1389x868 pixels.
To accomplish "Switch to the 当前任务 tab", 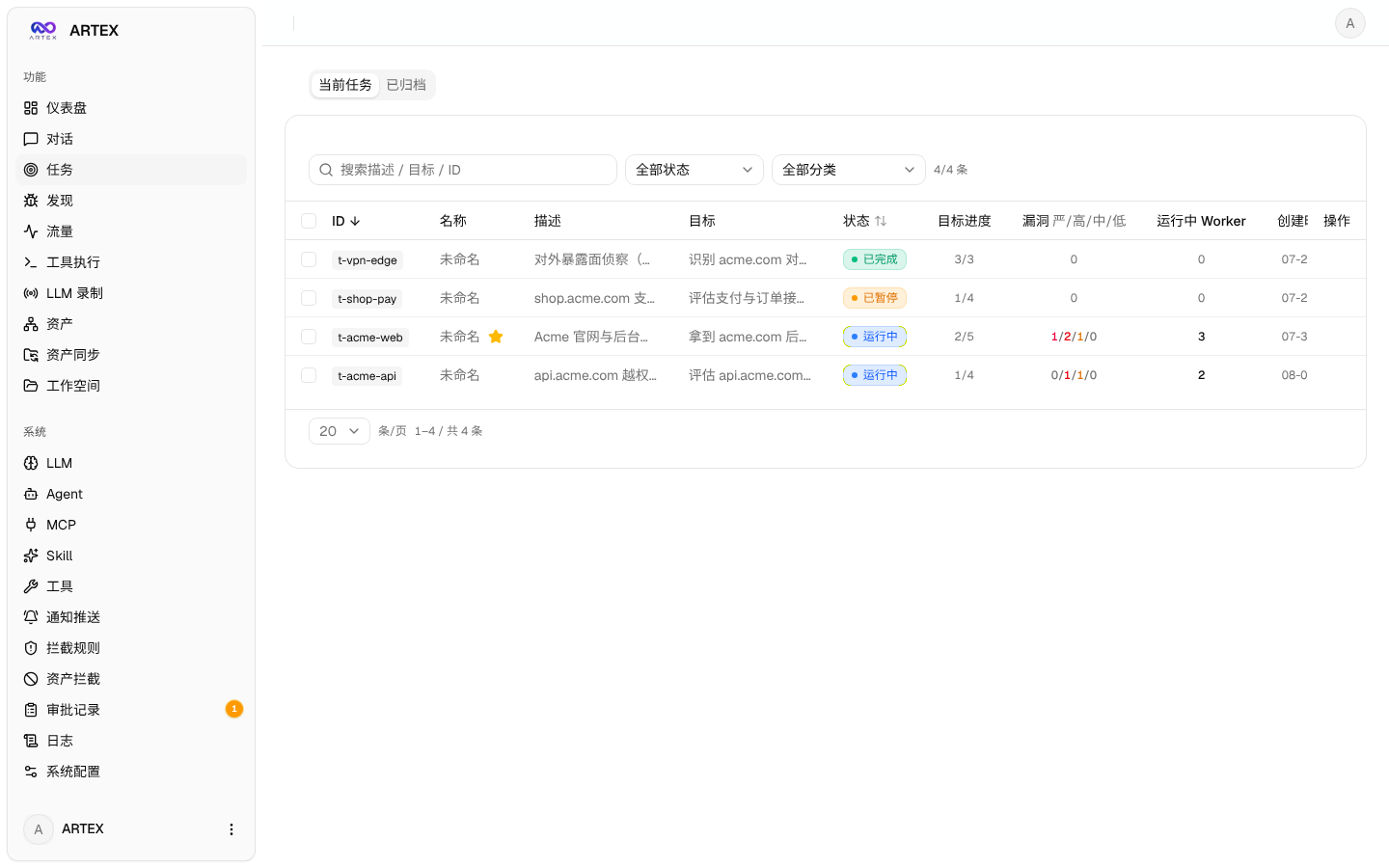I will click(x=345, y=85).
